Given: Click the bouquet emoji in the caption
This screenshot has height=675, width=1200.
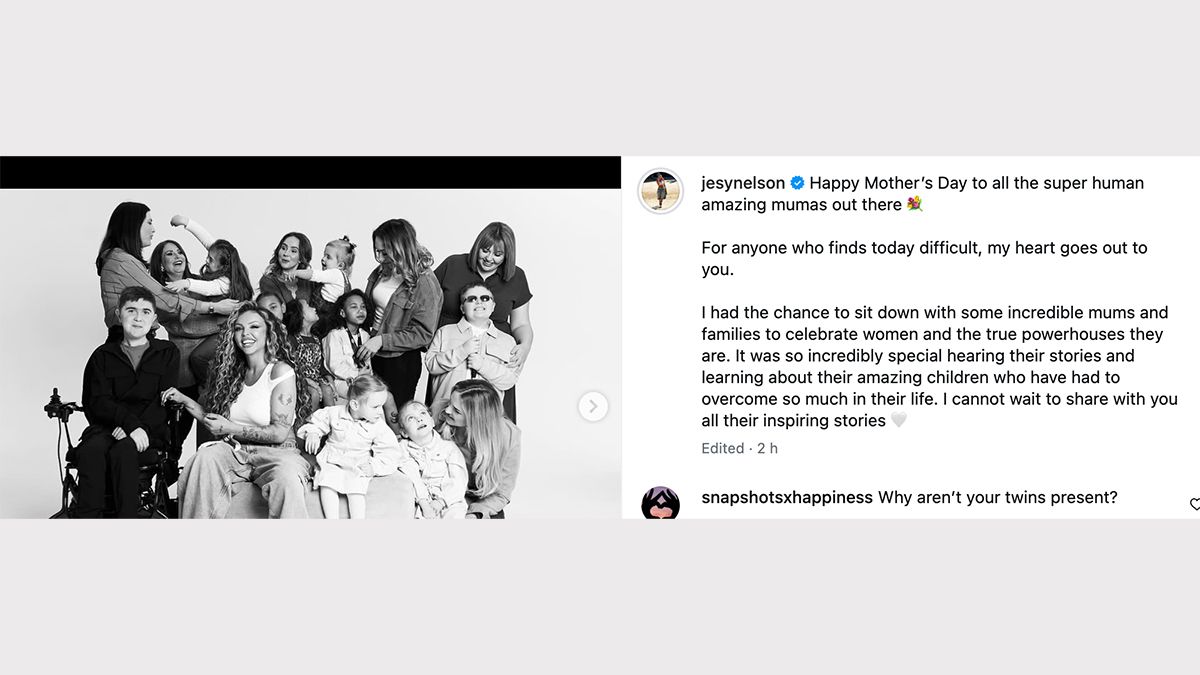Looking at the screenshot, I should click(x=914, y=204).
